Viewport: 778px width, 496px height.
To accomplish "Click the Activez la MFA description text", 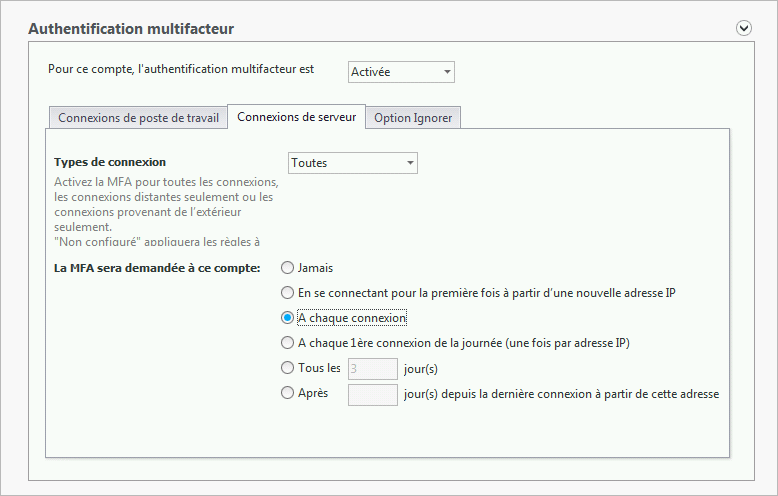I will click(166, 212).
